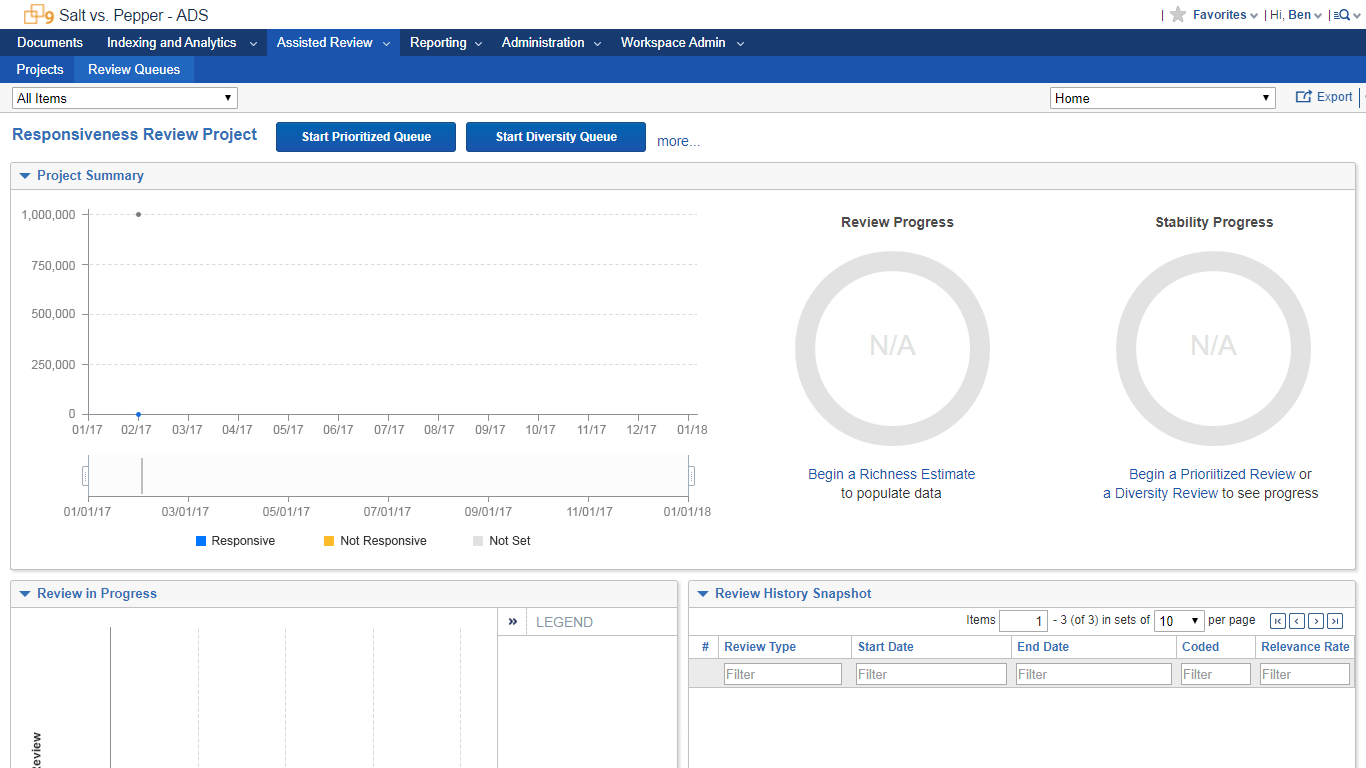Click right handle of chart range slider

pos(691,476)
